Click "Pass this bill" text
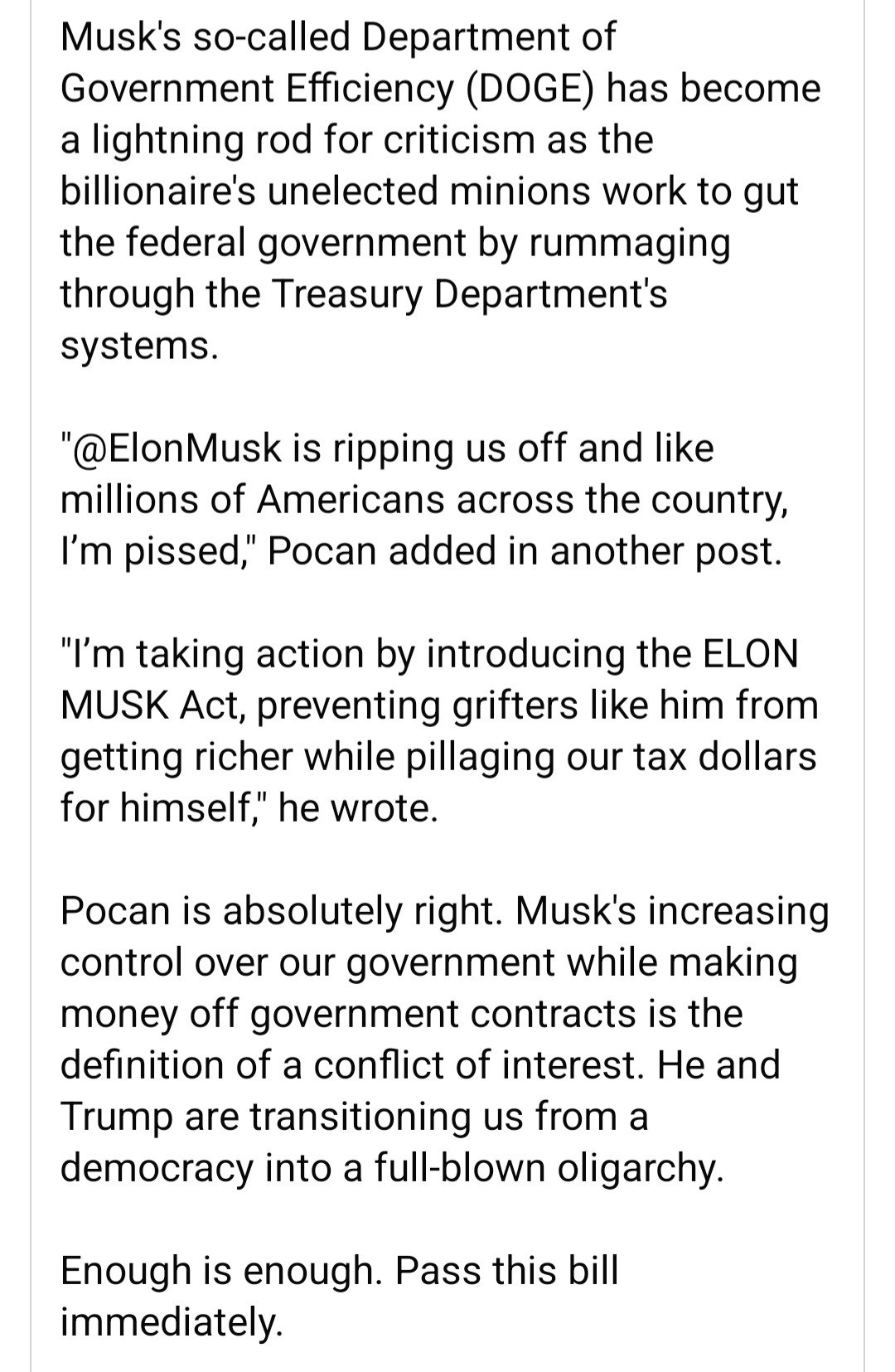 (507, 1271)
